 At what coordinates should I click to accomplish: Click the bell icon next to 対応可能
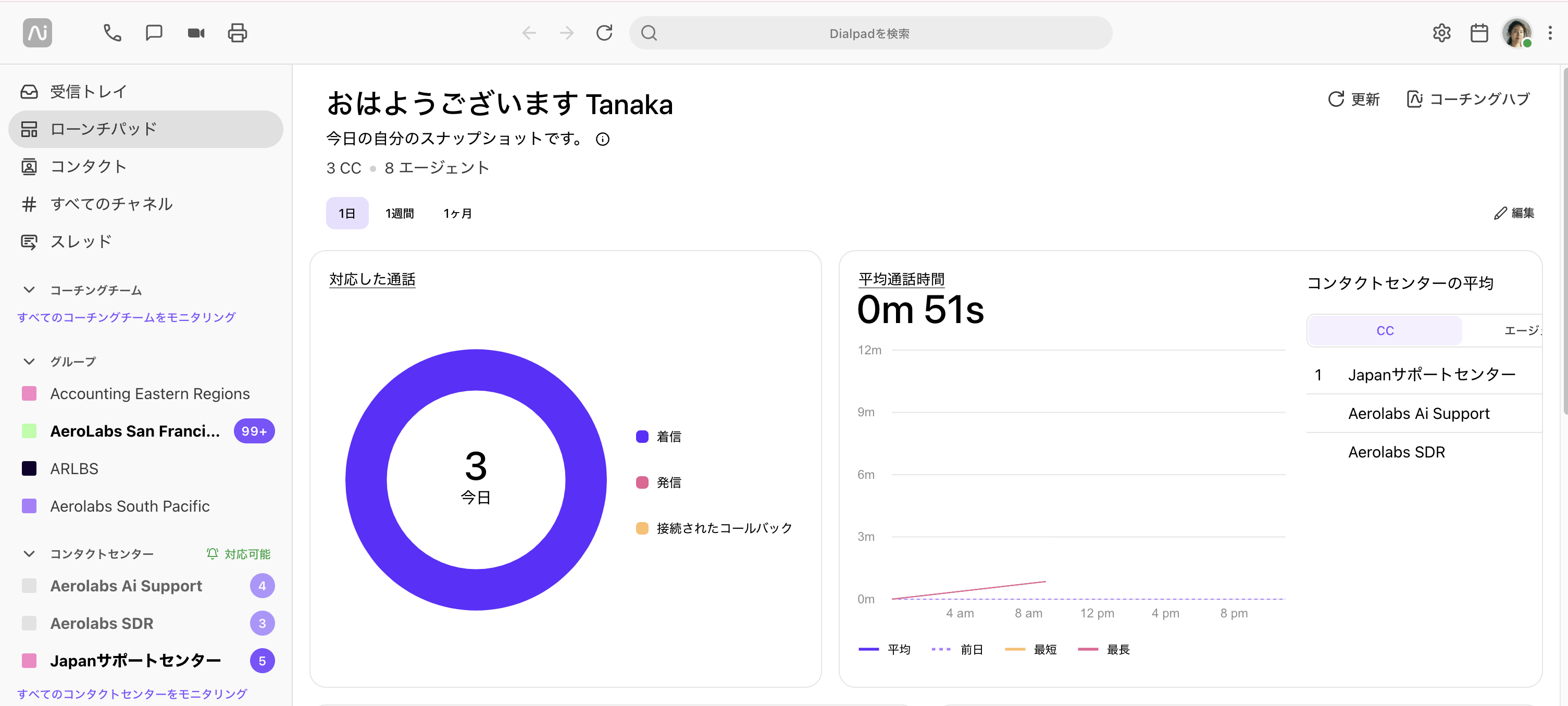(x=213, y=553)
